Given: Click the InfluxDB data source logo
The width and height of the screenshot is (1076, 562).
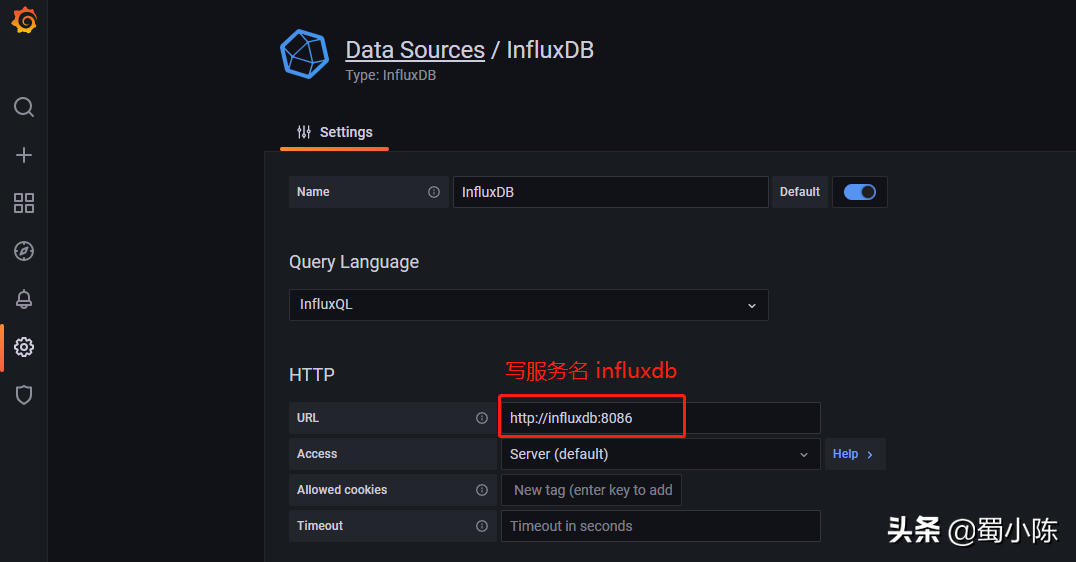Looking at the screenshot, I should click(x=305, y=54).
